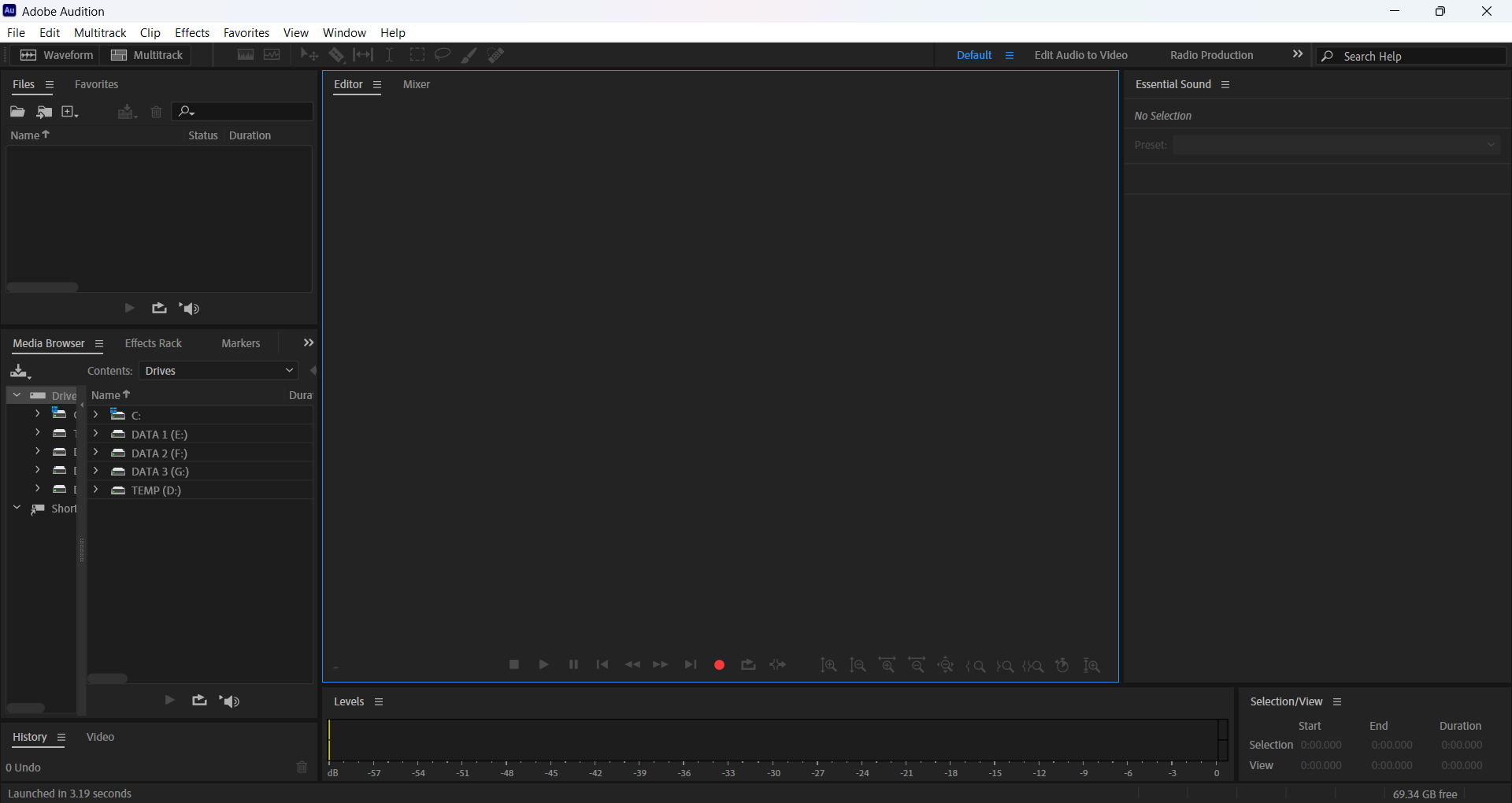Open the Effects menu
Screen dimensions: 1512x803
click(191, 32)
